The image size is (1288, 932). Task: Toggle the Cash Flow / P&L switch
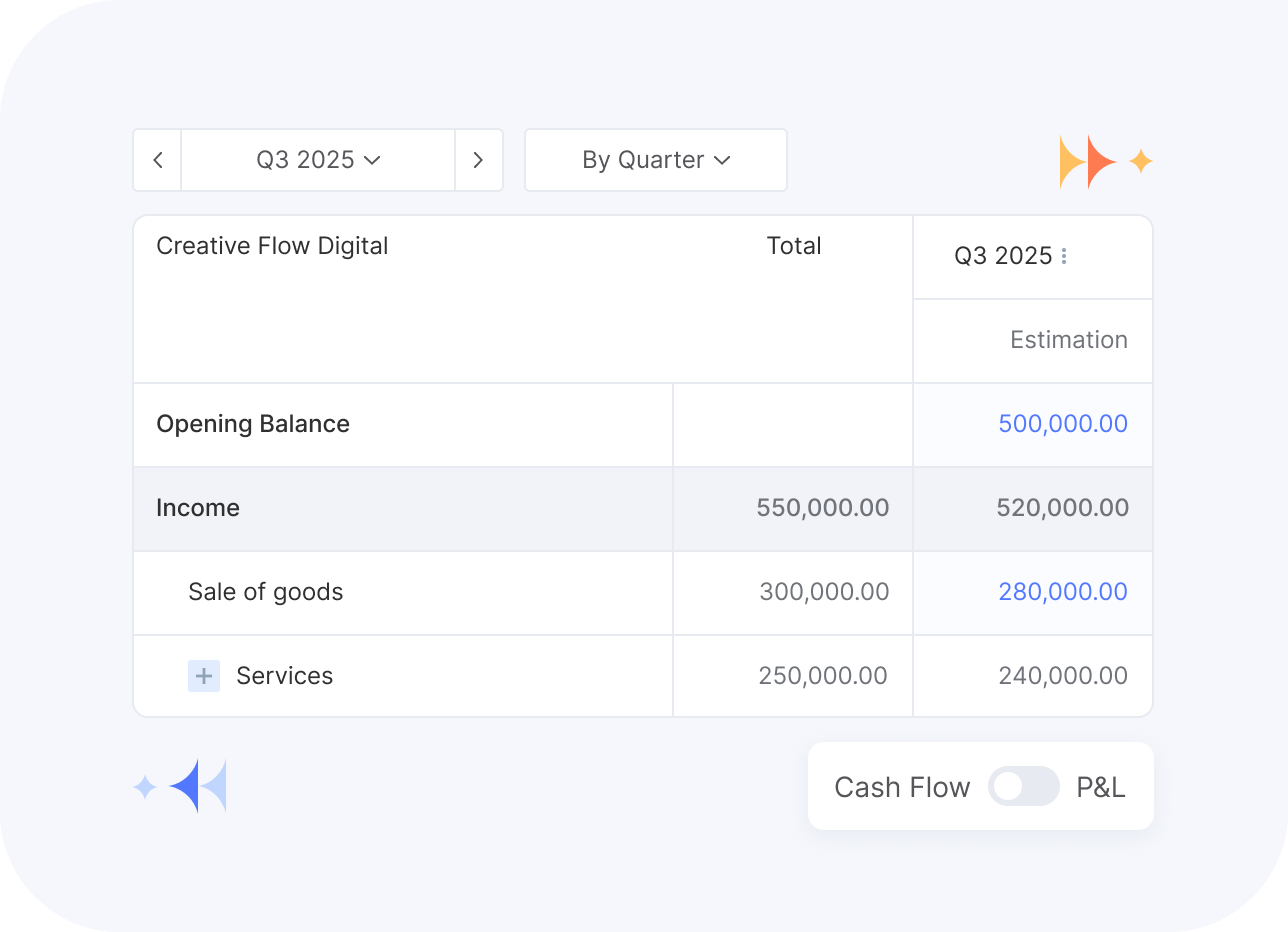coord(1023,787)
